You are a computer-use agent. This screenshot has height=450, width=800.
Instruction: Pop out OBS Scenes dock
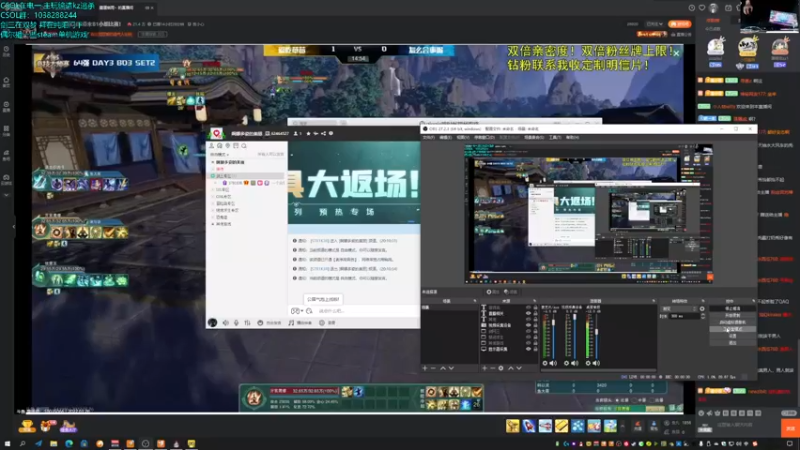click(x=475, y=301)
